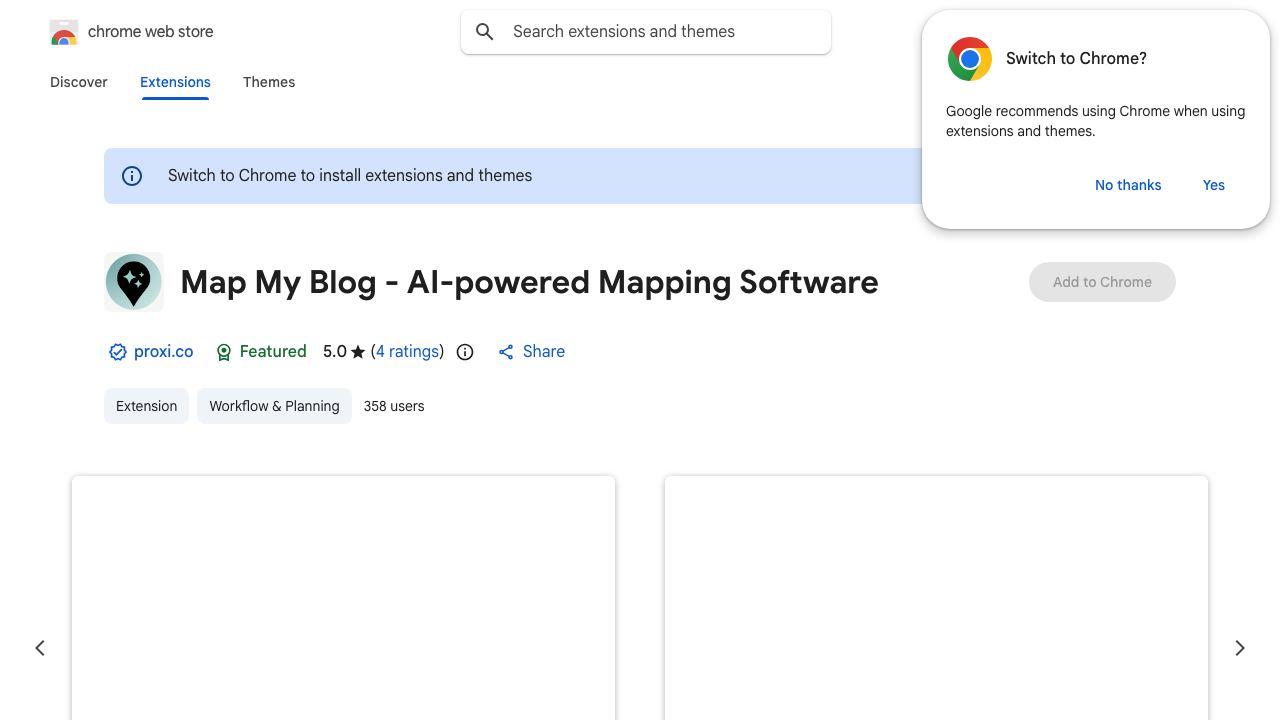Viewport: 1280px width, 720px height.
Task: Click the info icon in the blue banner
Action: [132, 176]
